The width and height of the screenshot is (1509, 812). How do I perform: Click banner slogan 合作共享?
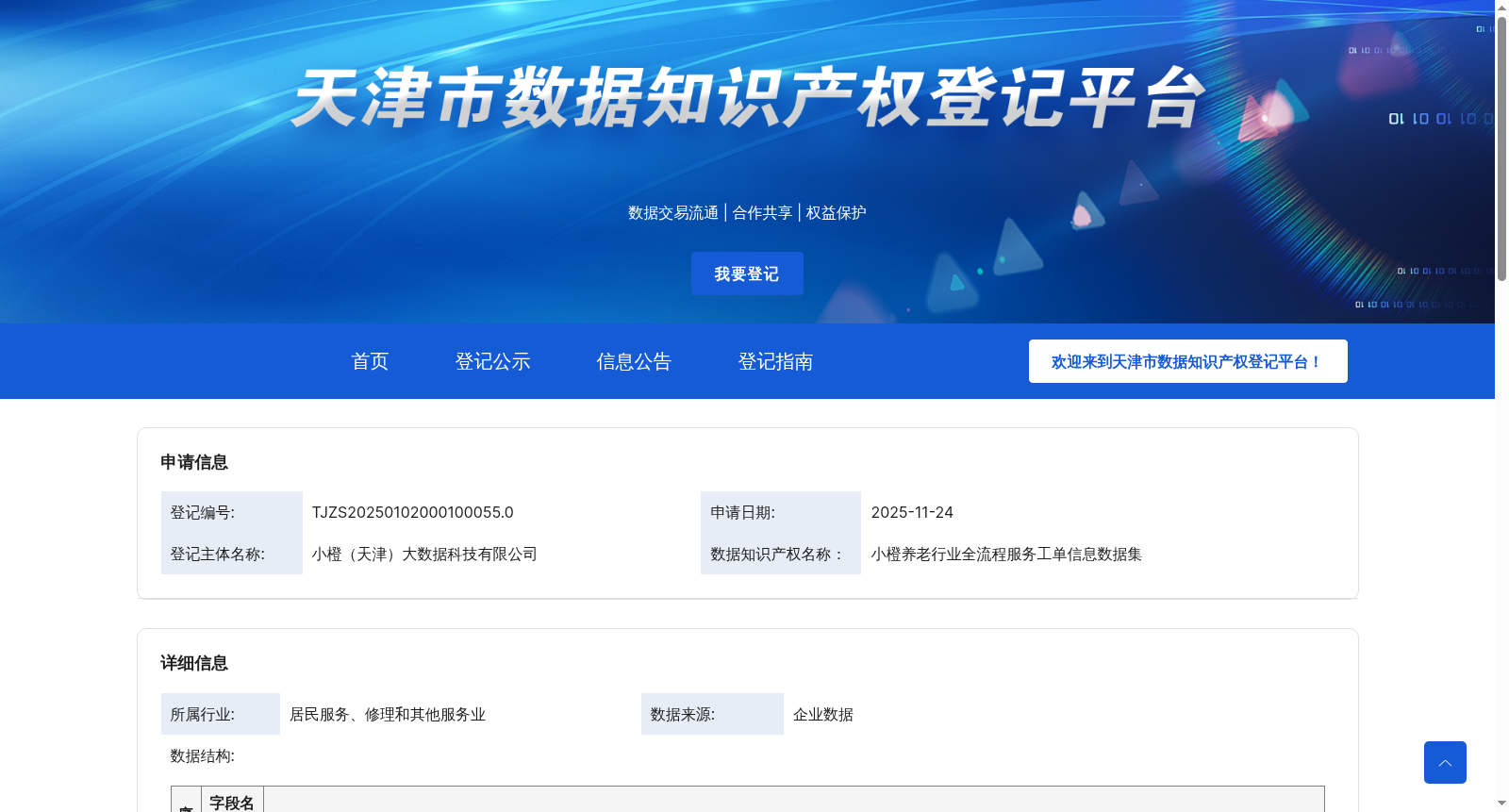[x=762, y=213]
